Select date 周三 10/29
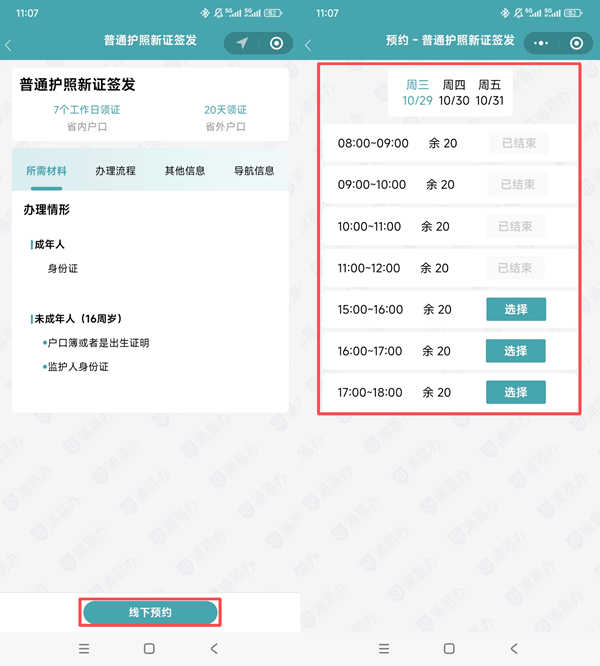 417,93
